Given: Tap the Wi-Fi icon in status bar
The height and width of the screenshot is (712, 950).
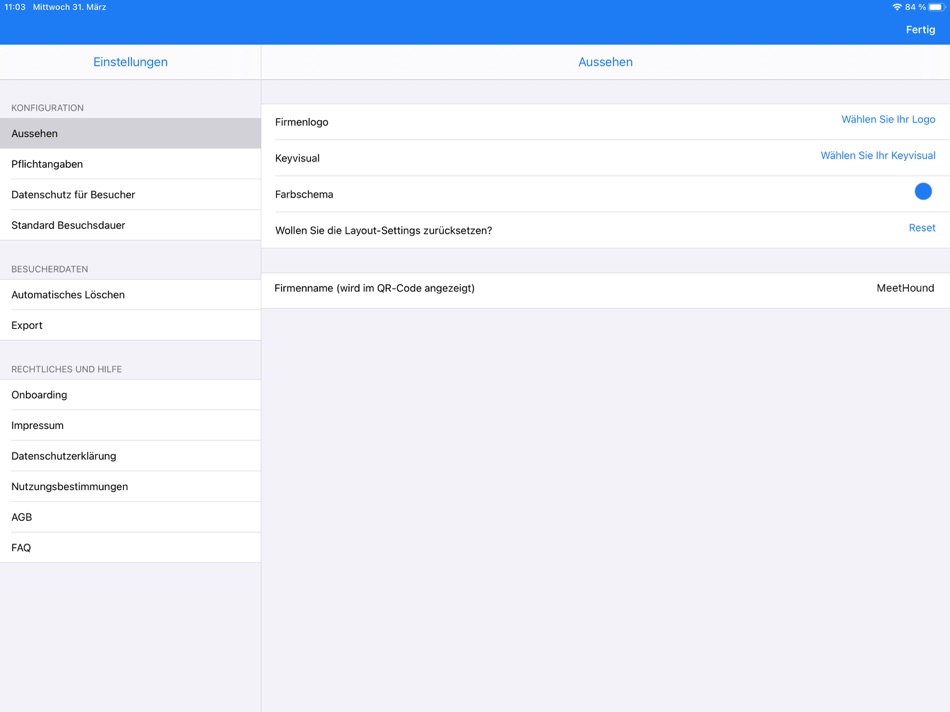Looking at the screenshot, I should [898, 6].
